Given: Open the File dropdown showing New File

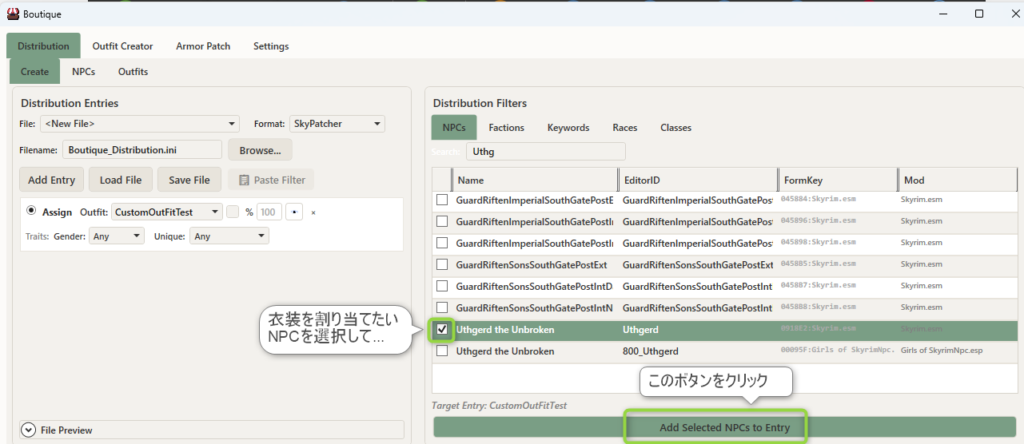Looking at the screenshot, I should (x=140, y=124).
